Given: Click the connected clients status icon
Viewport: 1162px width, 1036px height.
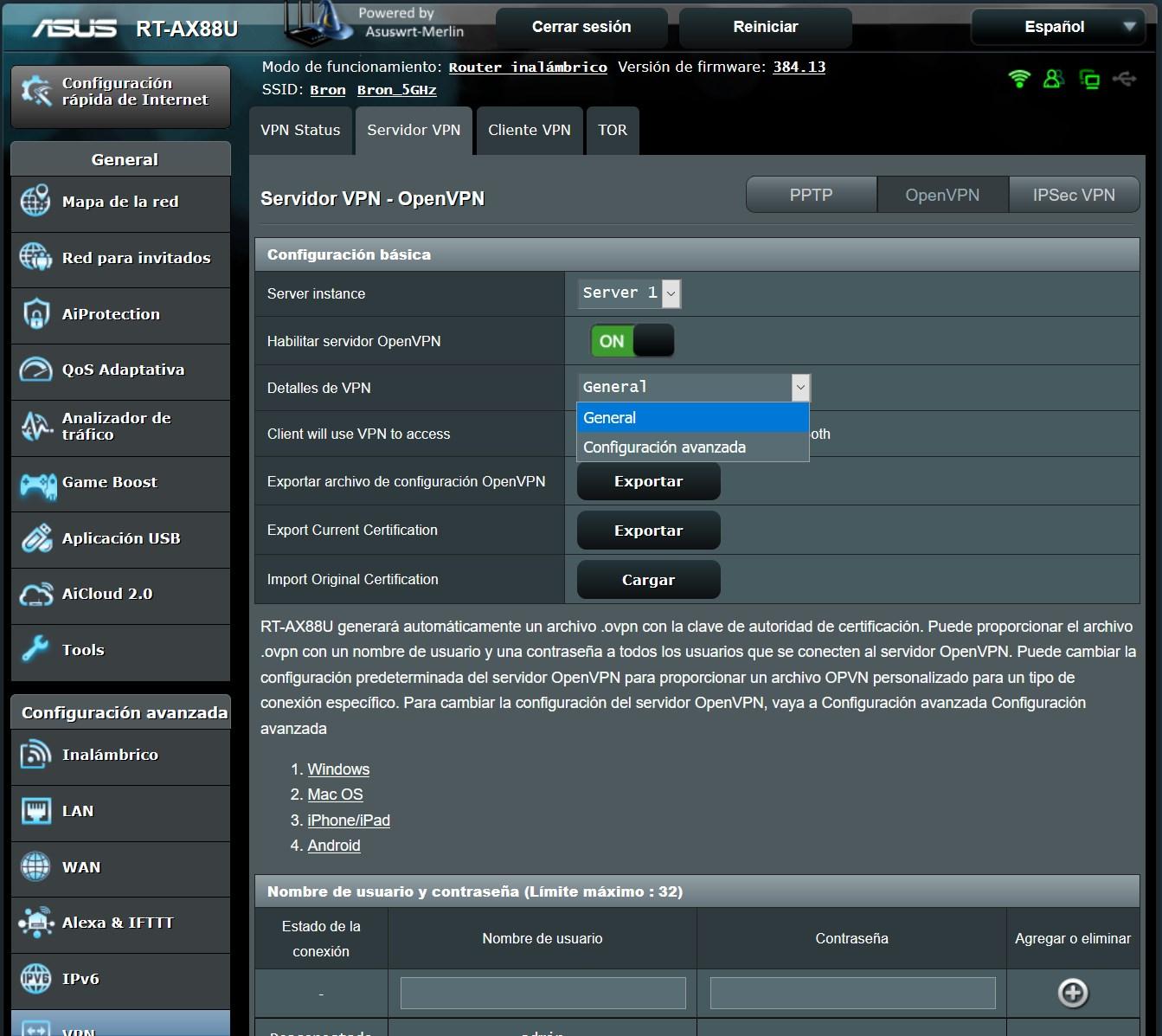Looking at the screenshot, I should (x=1053, y=80).
